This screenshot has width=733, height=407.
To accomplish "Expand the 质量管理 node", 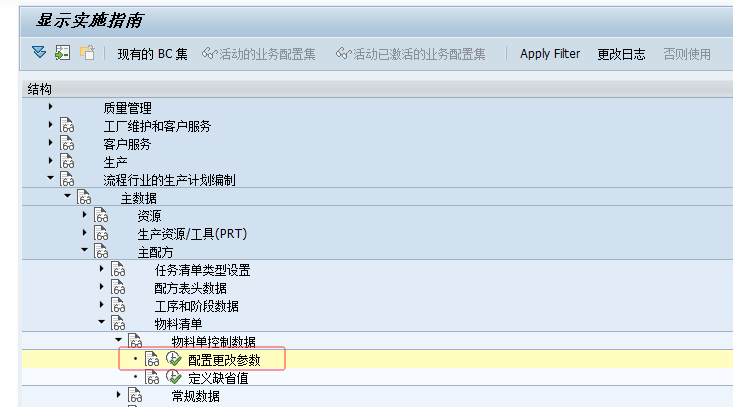I will pos(50,107).
